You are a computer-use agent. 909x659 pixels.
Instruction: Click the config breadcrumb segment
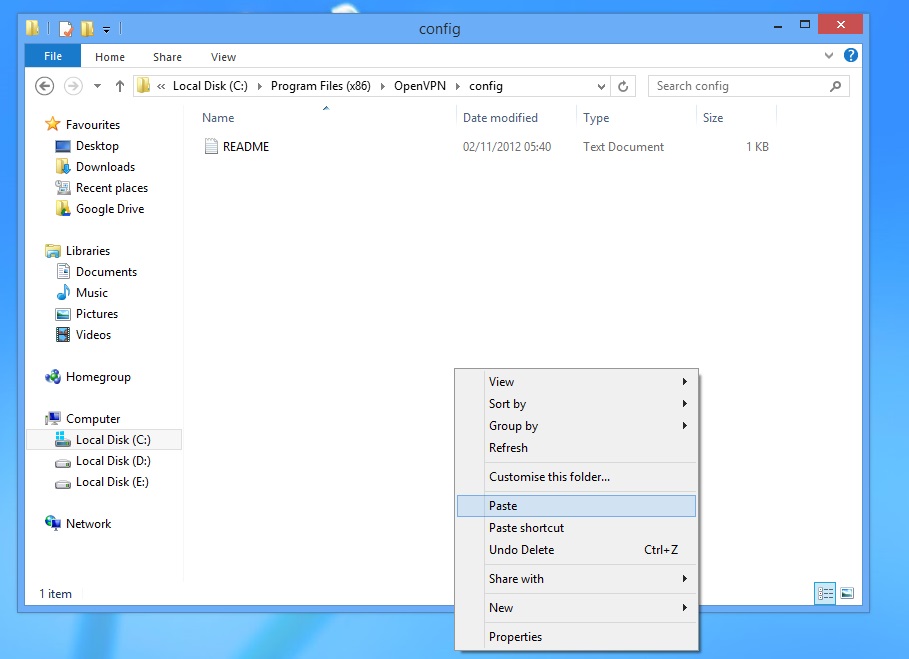click(x=486, y=86)
